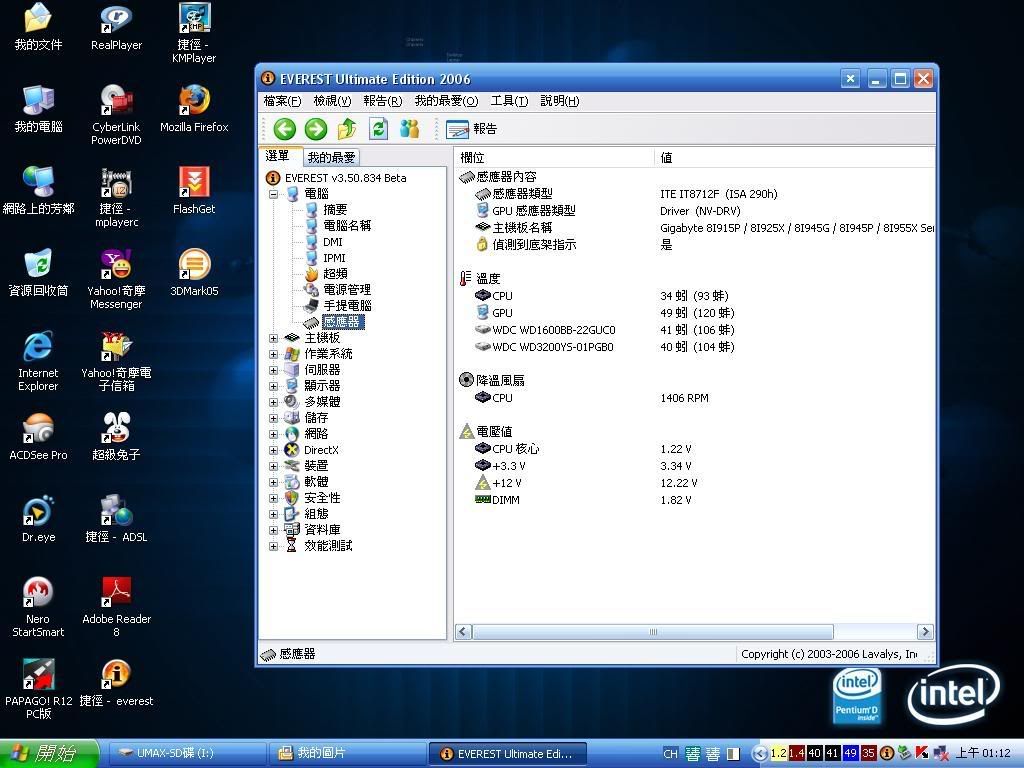This screenshot has width=1024, height=768.
Task: Click the green Back arrow toolbar icon
Action: [x=285, y=129]
